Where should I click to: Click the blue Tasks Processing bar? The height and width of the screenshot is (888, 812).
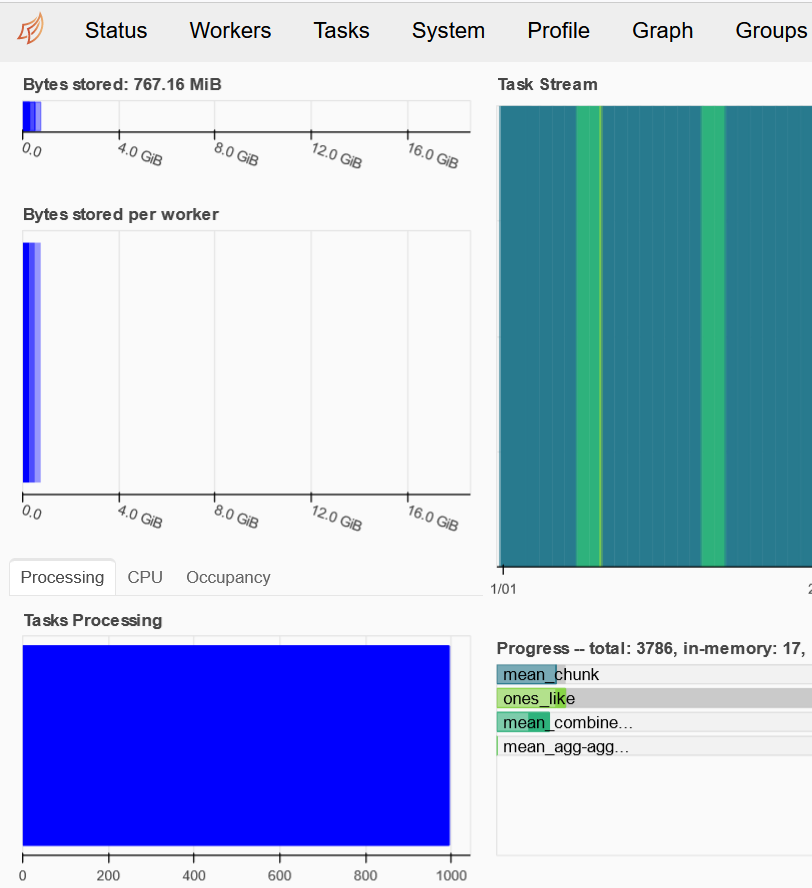pos(236,745)
